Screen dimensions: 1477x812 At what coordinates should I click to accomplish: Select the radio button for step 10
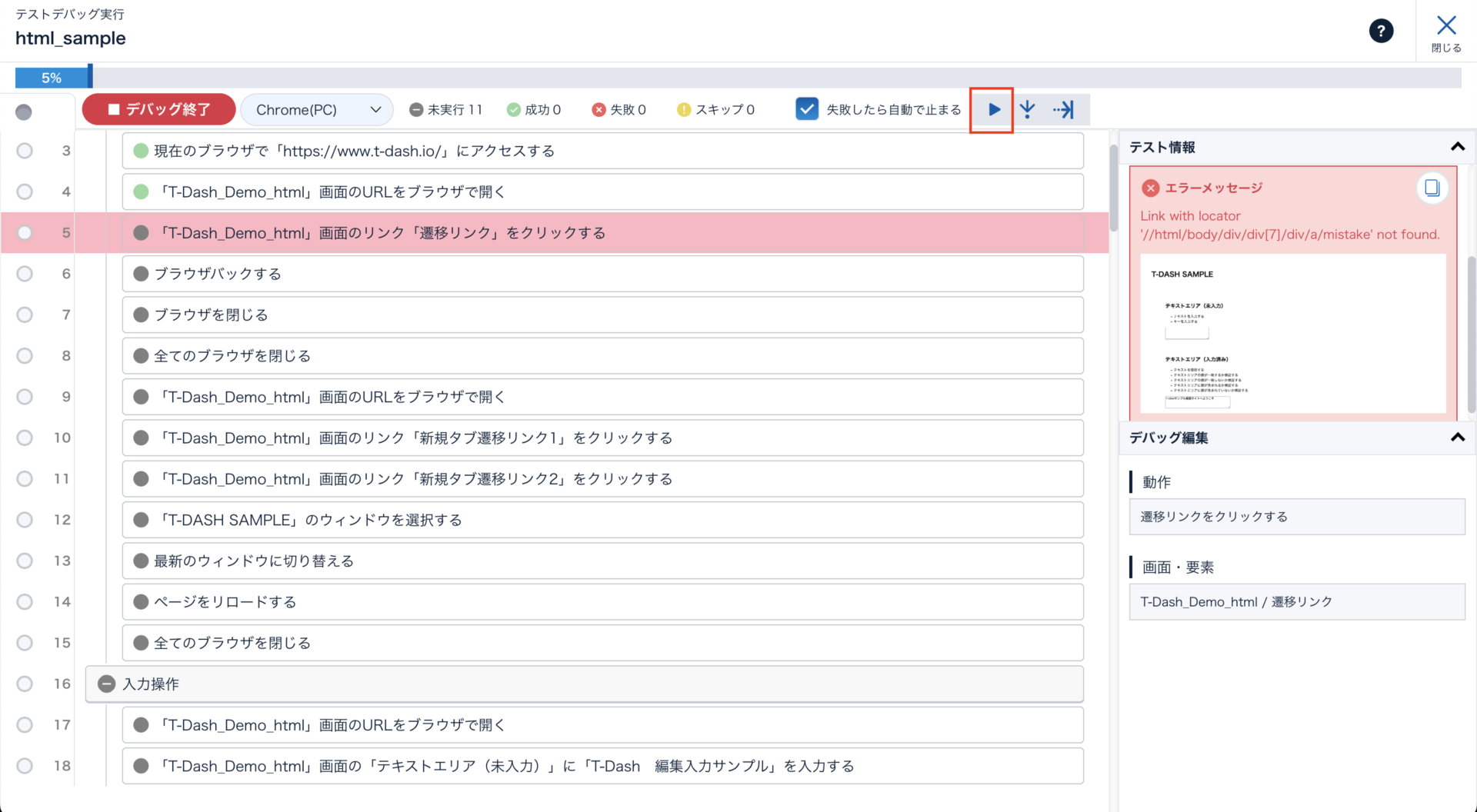(25, 438)
